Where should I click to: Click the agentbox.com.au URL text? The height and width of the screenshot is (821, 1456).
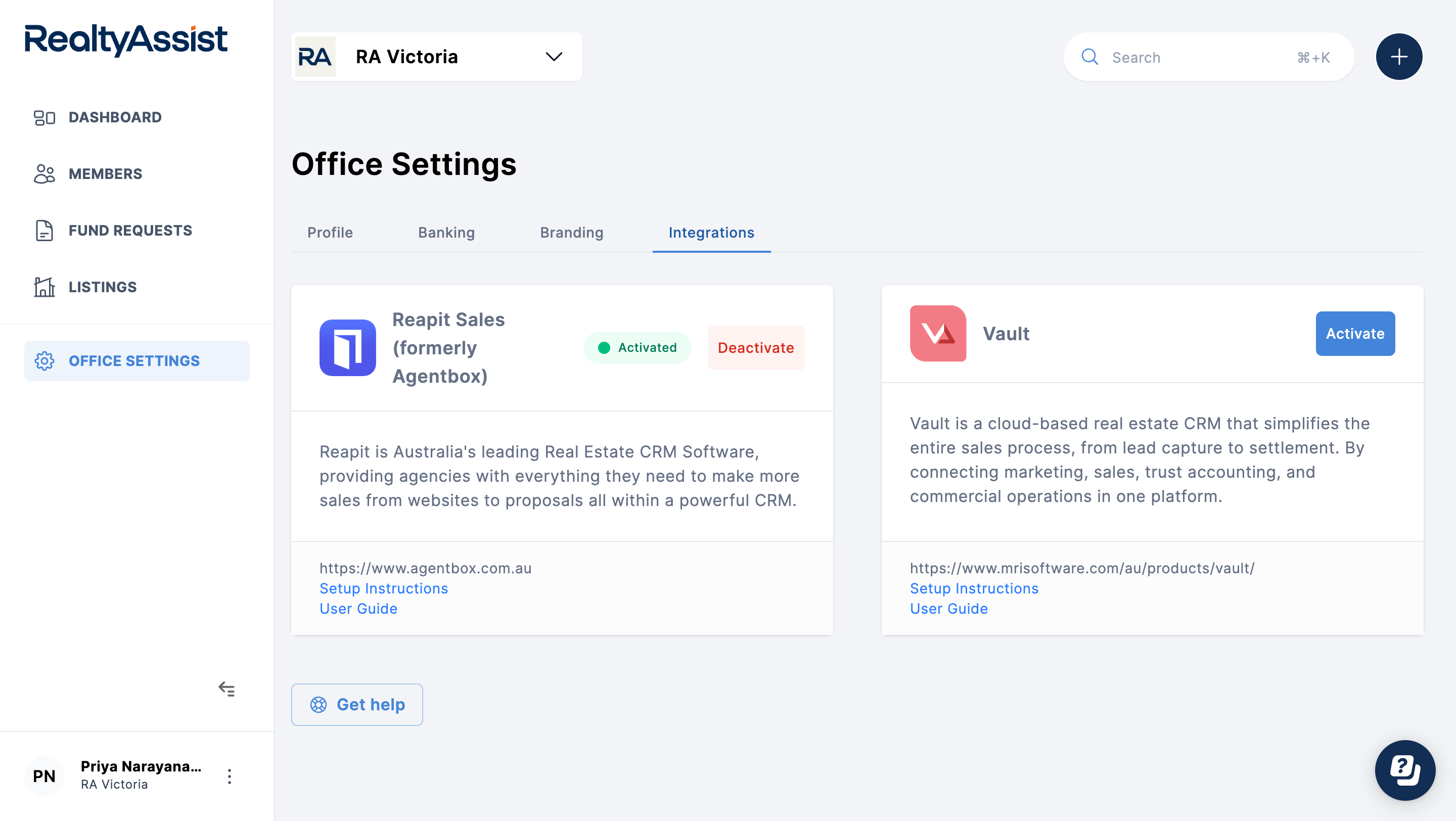tap(426, 568)
